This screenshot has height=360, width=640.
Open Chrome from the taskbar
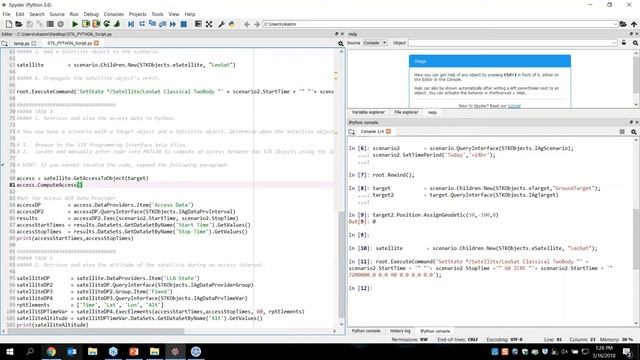click(51, 351)
